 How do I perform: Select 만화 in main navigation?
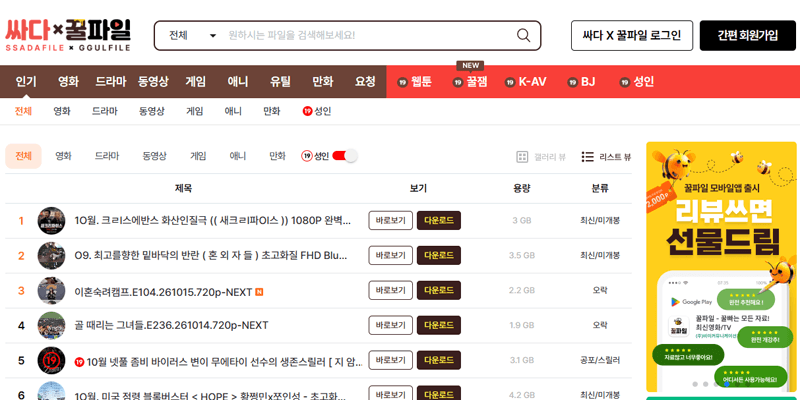(322, 82)
